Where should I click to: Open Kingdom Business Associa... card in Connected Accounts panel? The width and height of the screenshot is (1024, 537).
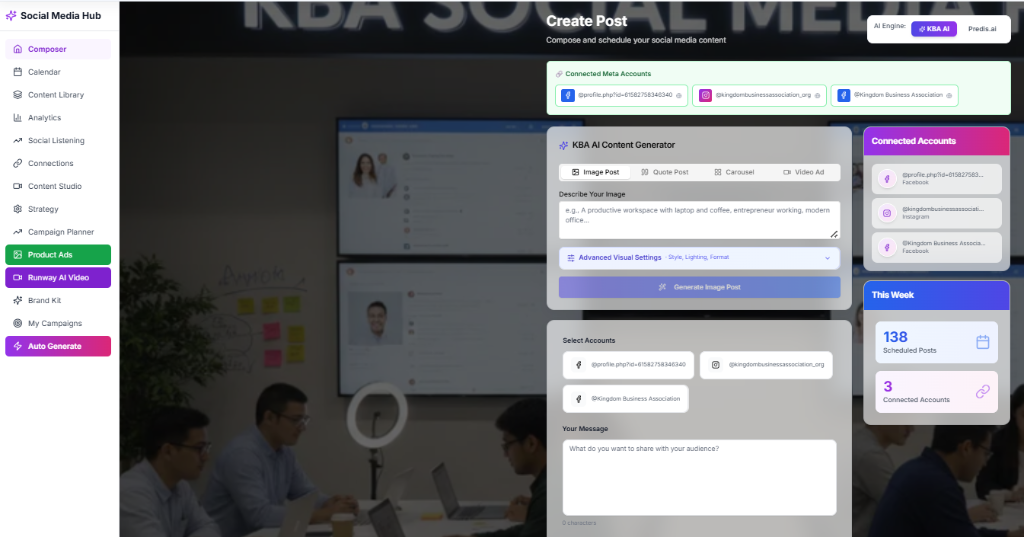pyautogui.click(x=936, y=248)
